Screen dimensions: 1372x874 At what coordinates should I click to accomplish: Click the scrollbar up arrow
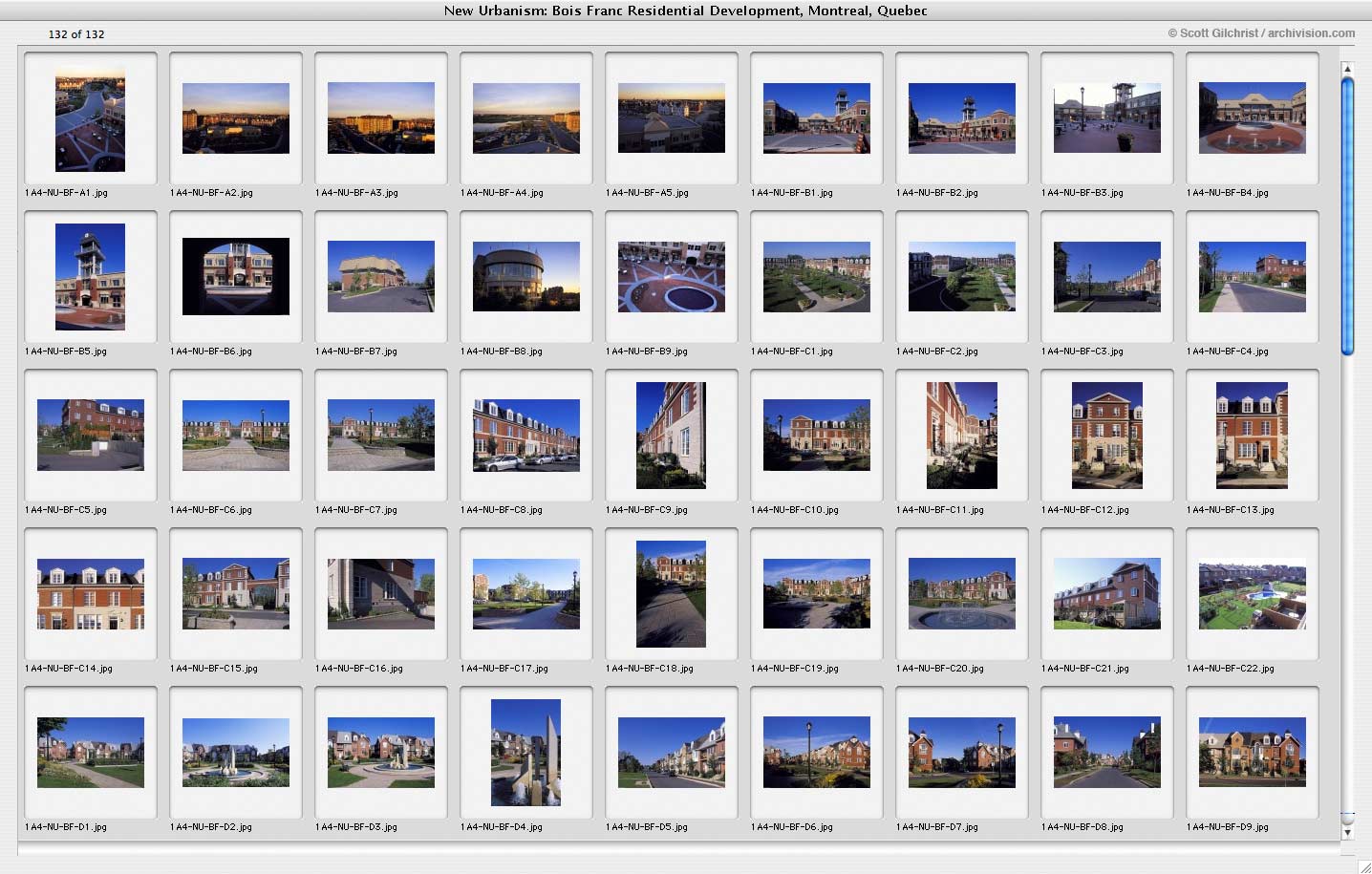click(1347, 69)
